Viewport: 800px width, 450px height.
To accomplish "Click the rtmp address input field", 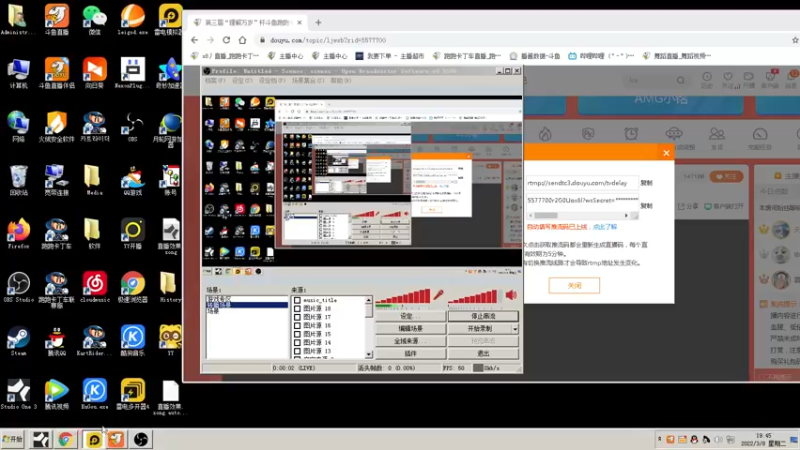I will 582,183.
